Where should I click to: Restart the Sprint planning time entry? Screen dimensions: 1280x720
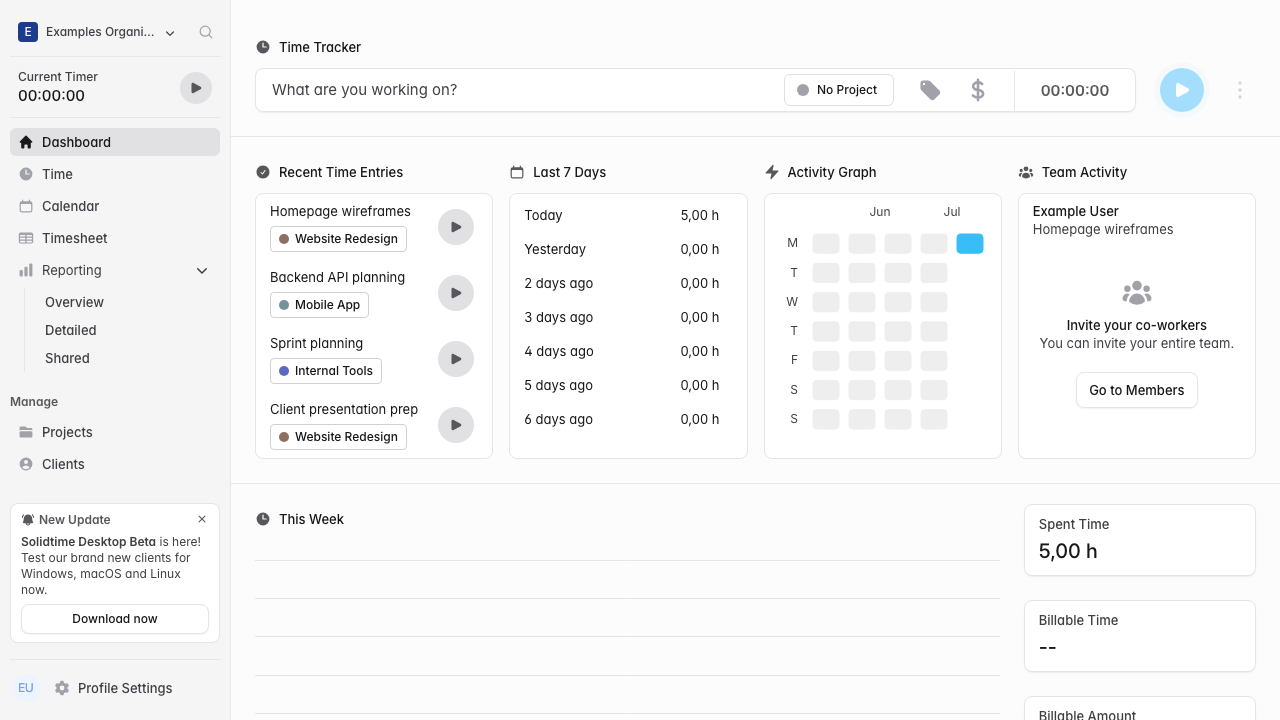pos(456,359)
